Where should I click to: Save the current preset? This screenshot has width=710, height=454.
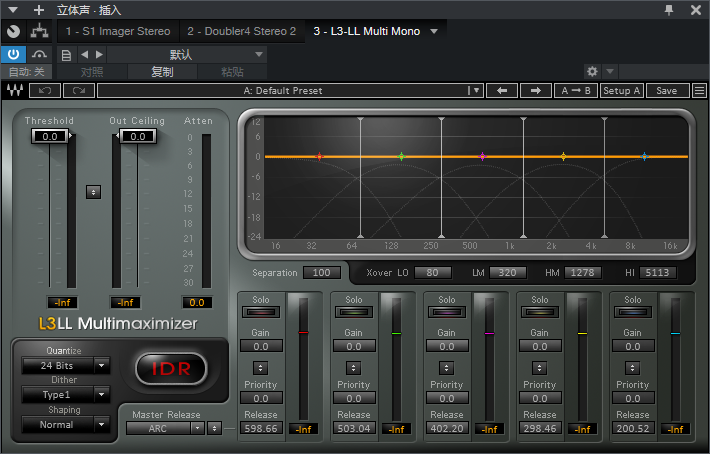667,91
